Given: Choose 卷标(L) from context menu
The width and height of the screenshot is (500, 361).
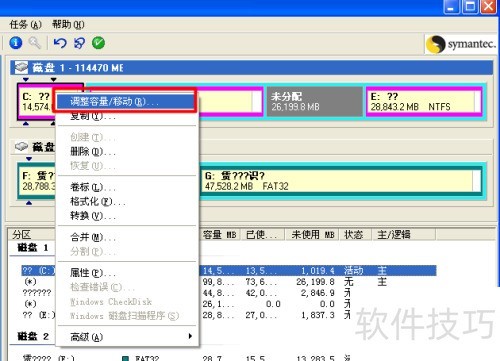Looking at the screenshot, I should pyautogui.click(x=127, y=187).
